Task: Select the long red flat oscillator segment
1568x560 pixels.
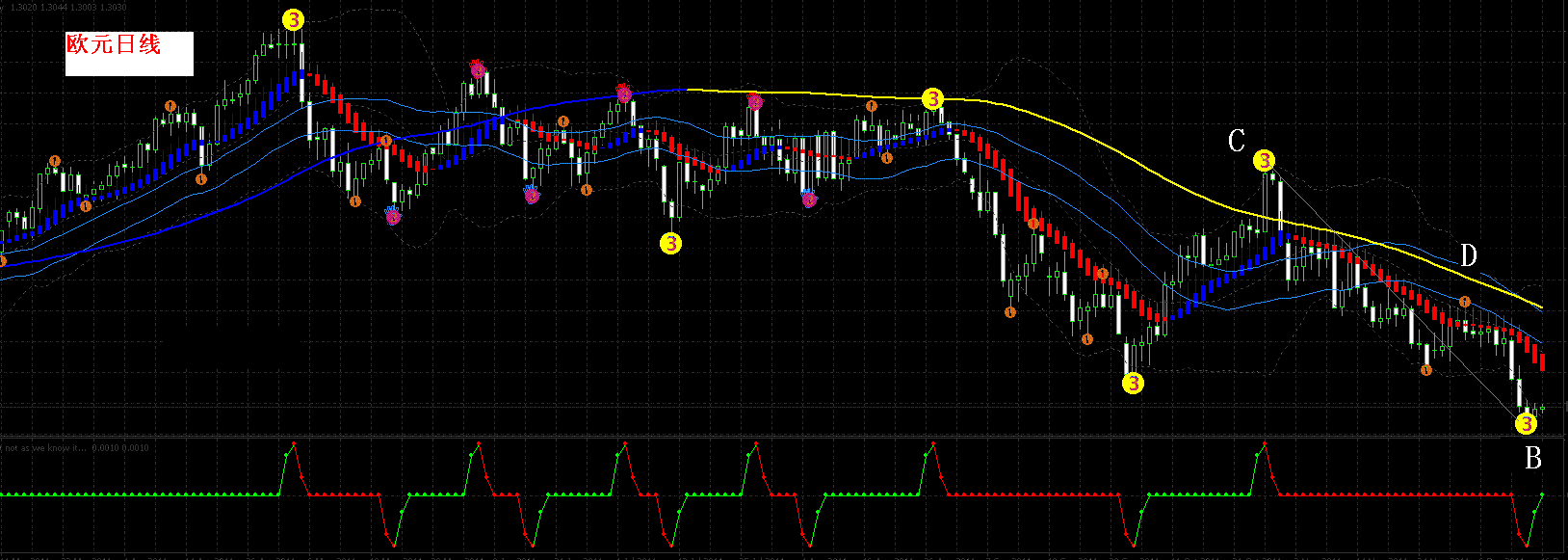Action: (1035, 494)
